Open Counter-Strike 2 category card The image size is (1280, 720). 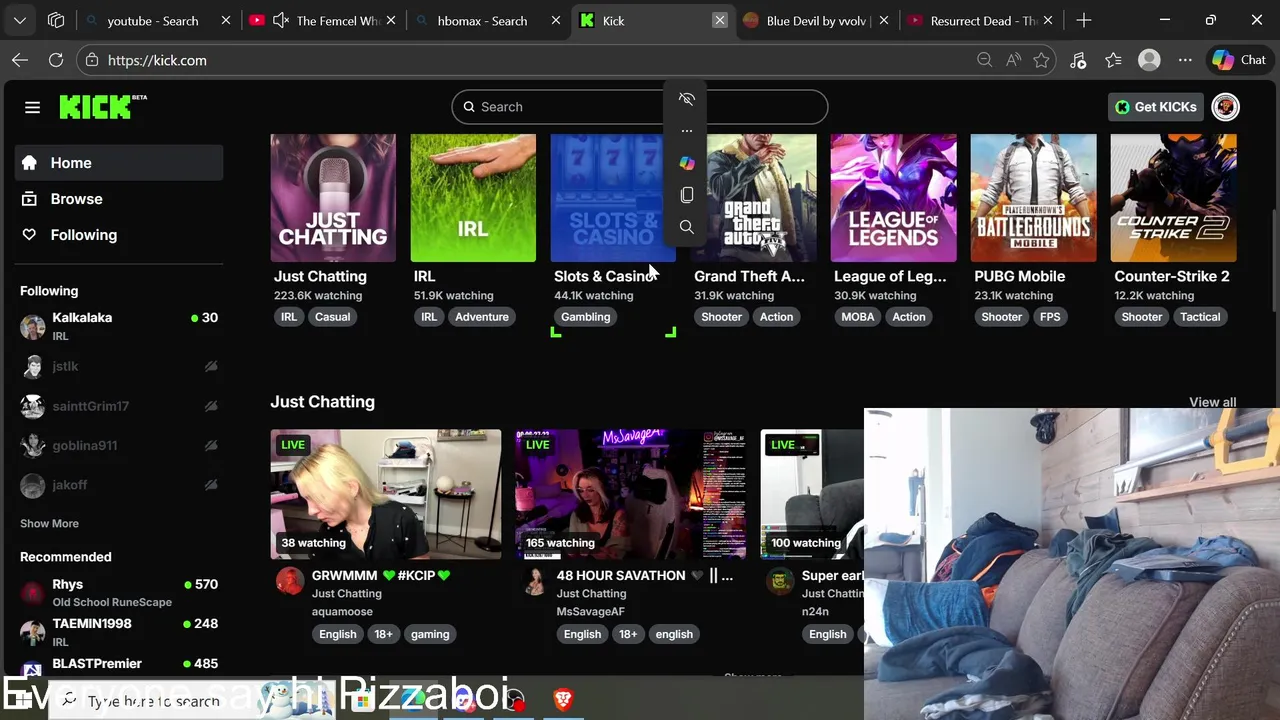[1173, 198]
